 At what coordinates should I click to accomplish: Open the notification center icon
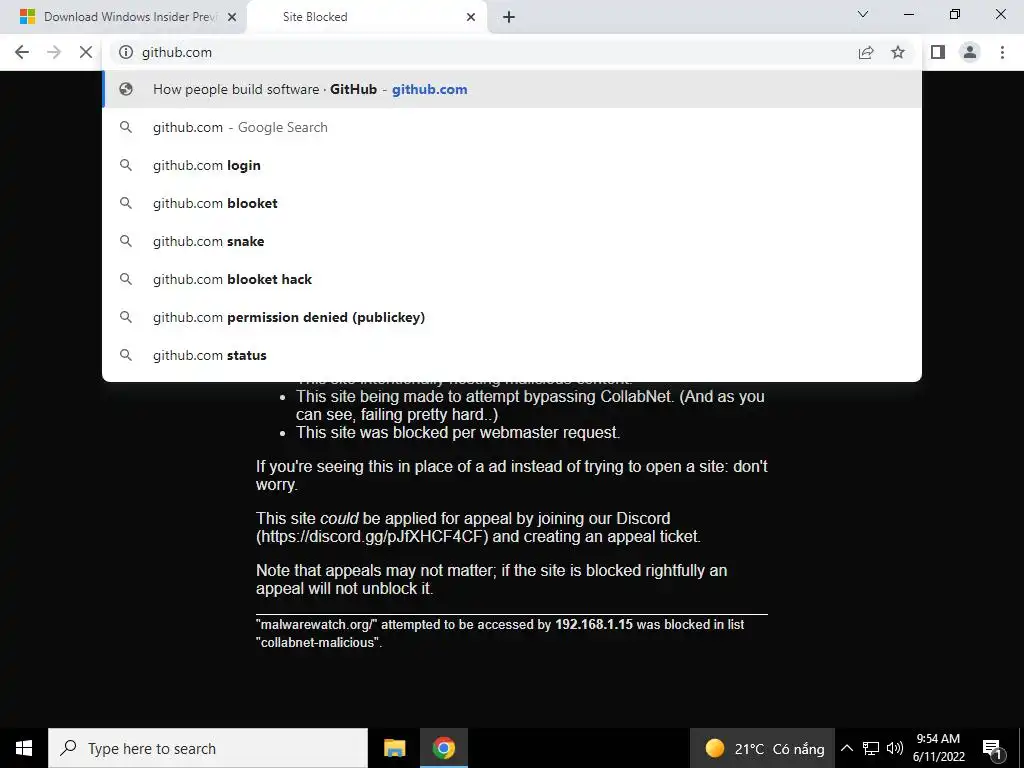(x=992, y=748)
